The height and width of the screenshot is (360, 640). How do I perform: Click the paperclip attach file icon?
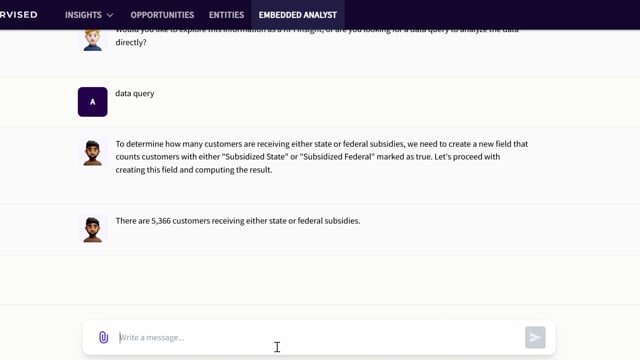(x=104, y=337)
